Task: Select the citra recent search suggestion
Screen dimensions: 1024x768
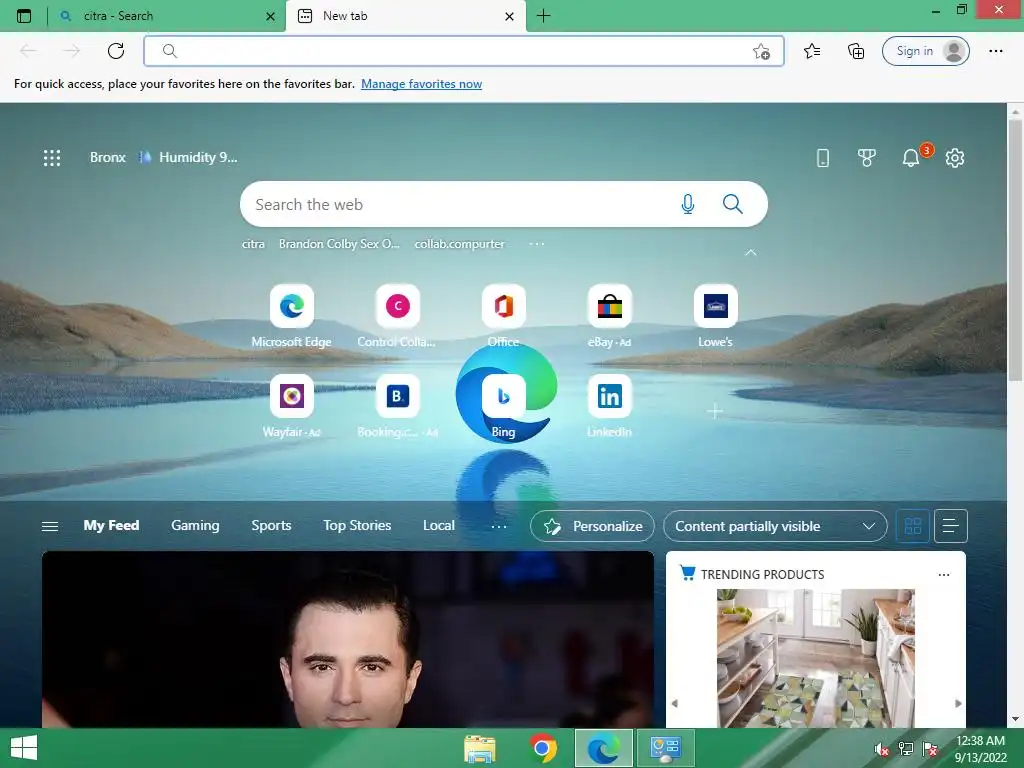Action: 253,244
